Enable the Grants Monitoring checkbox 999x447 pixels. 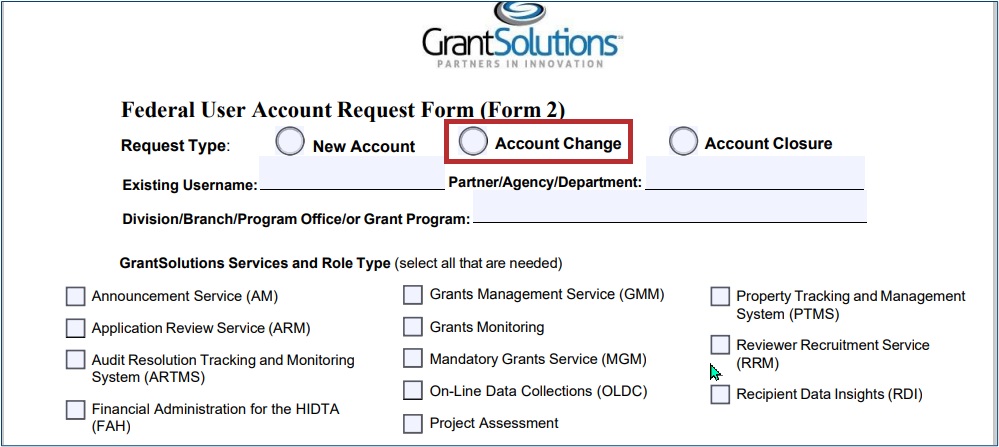click(x=413, y=327)
